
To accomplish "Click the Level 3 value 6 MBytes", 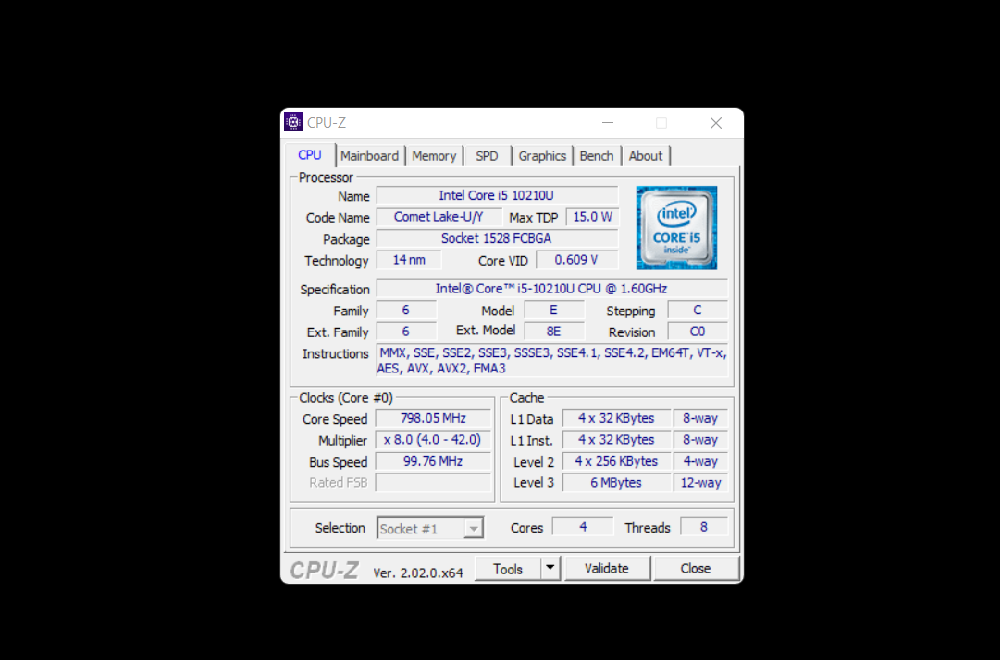I will click(x=616, y=483).
